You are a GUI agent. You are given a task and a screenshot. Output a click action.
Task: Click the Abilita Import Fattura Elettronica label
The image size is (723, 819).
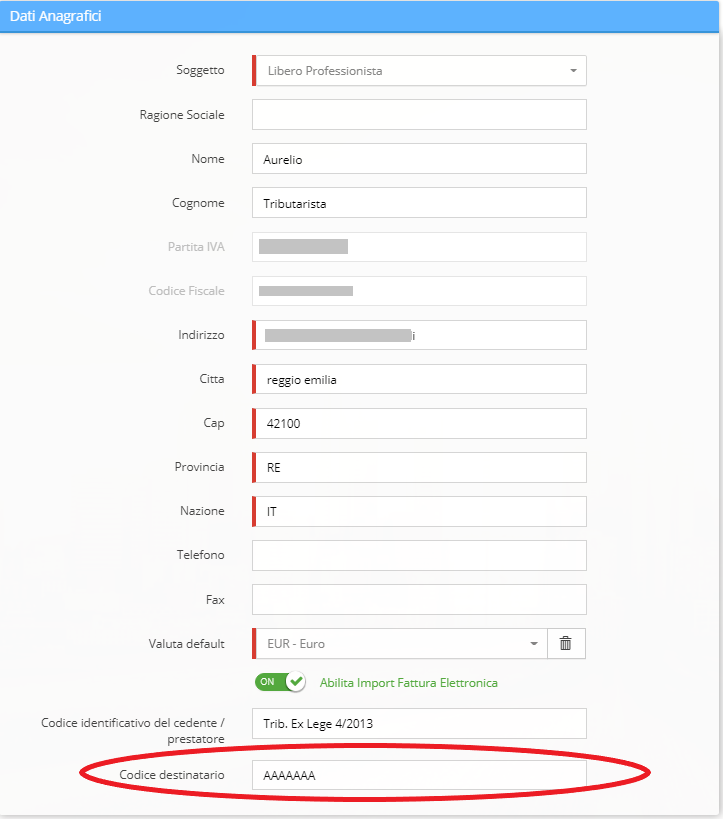[408, 683]
